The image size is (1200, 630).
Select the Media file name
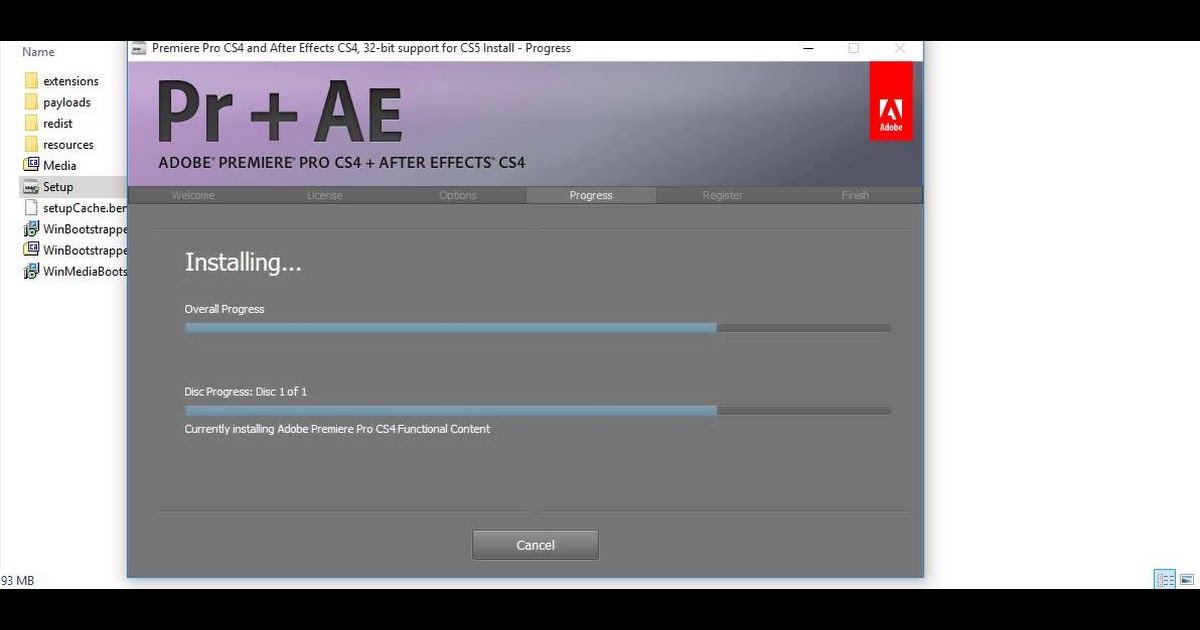[x=60, y=165]
